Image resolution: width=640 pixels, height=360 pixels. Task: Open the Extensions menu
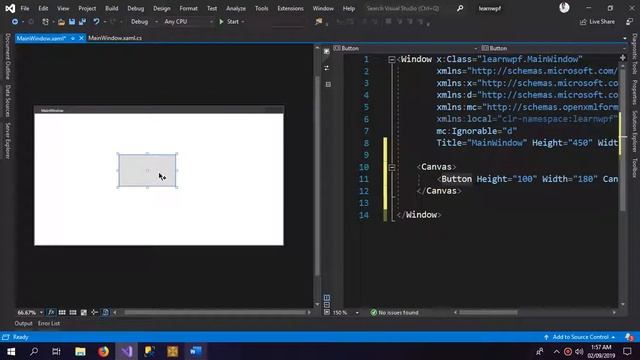(x=290, y=8)
